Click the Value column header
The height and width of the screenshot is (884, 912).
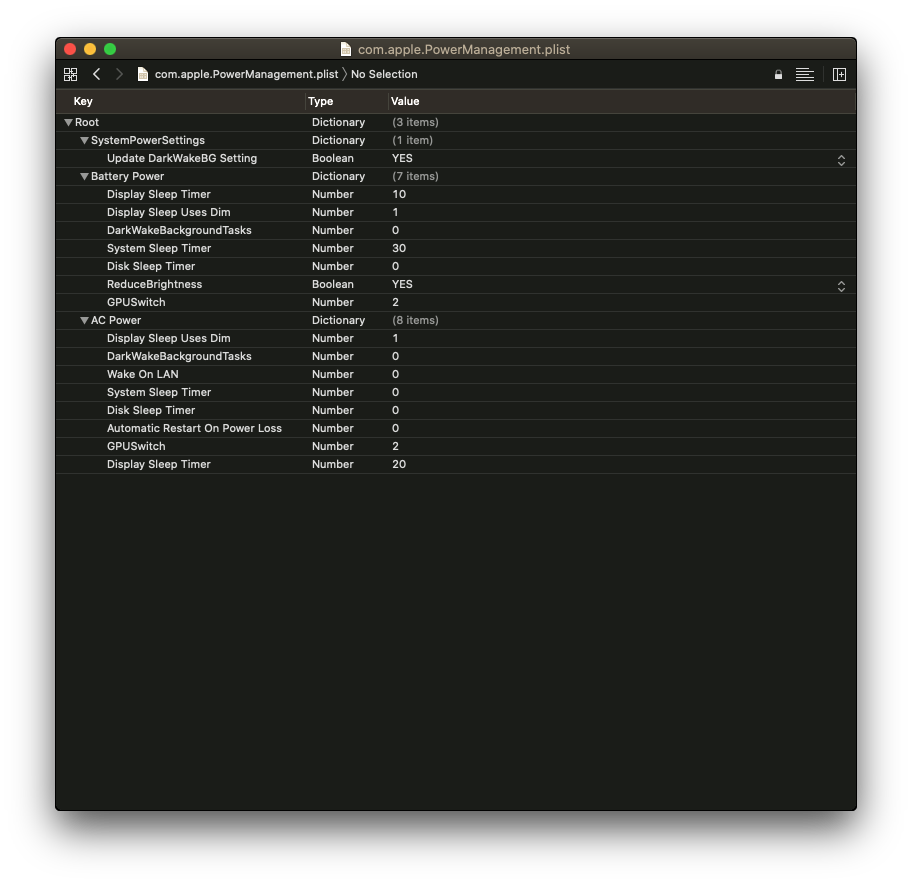coord(405,101)
